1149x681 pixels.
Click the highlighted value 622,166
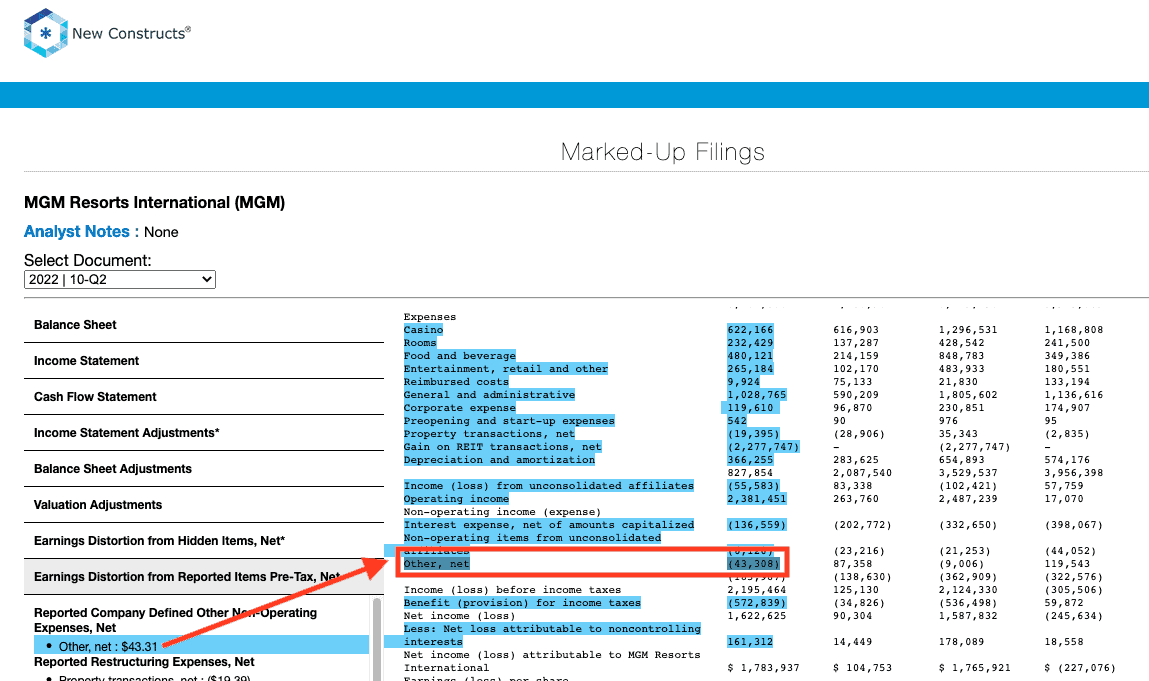click(750, 330)
